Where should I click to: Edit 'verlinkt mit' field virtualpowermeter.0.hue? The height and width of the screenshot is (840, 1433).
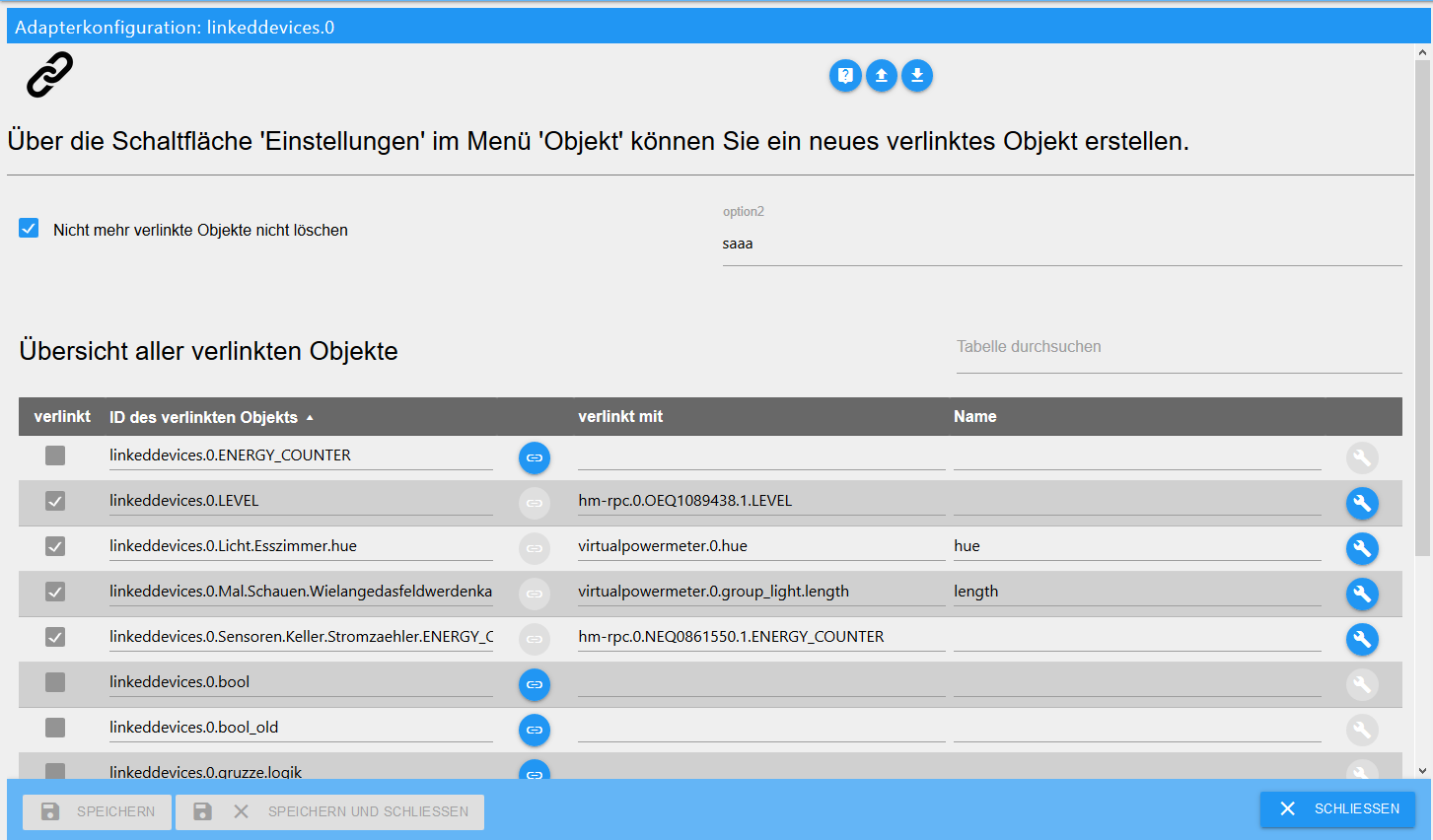pos(761,546)
